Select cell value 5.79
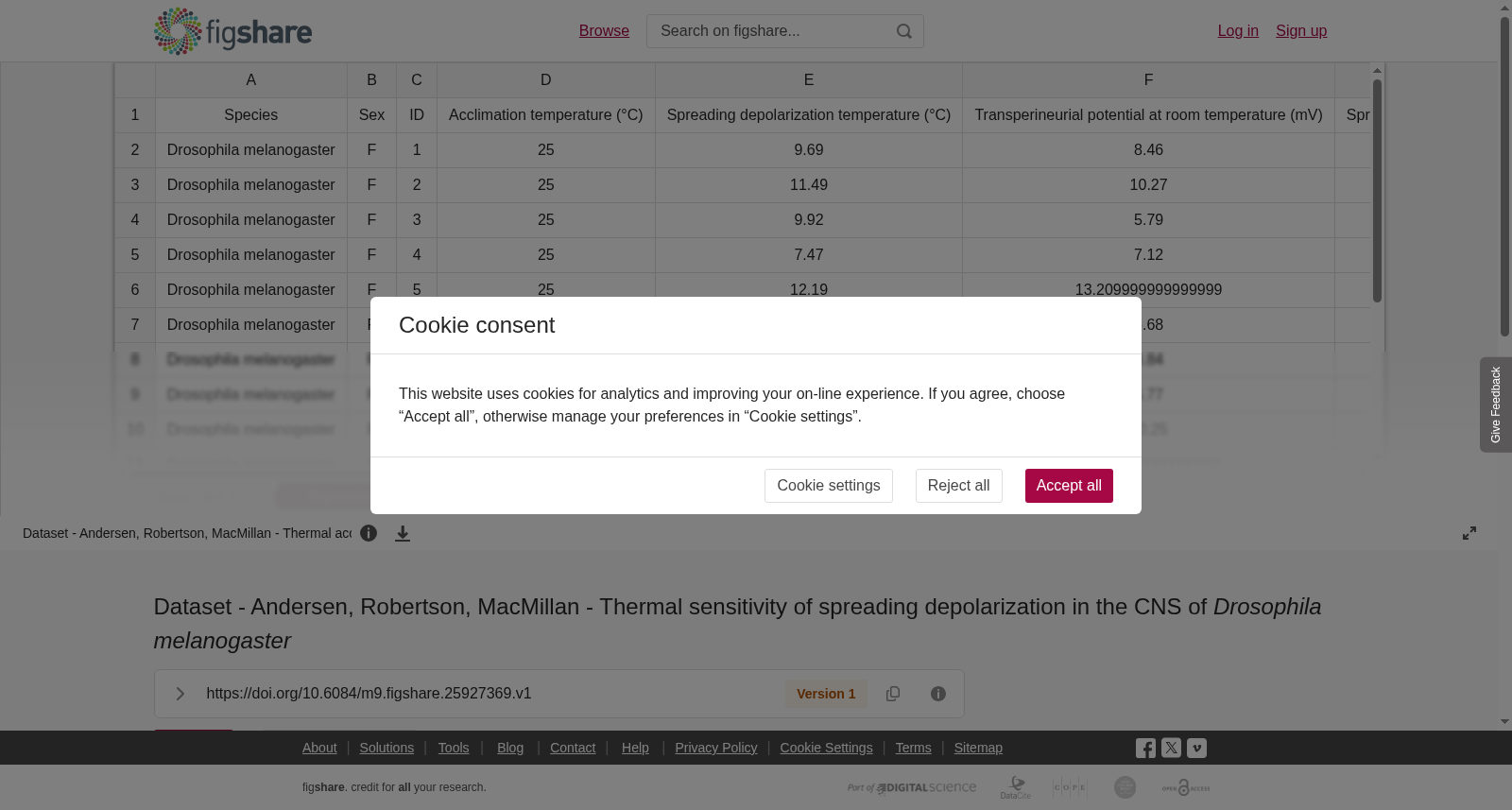This screenshot has height=810, width=1512. (1148, 220)
